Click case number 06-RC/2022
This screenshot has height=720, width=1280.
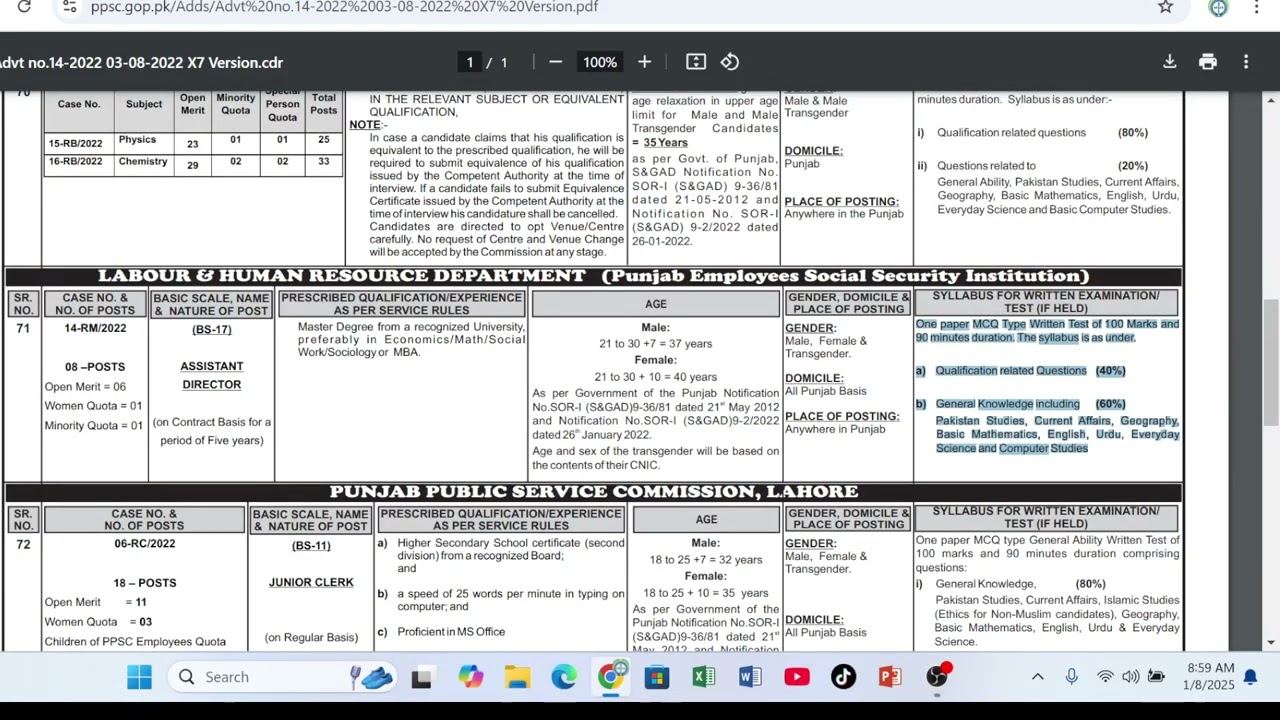(x=144, y=544)
